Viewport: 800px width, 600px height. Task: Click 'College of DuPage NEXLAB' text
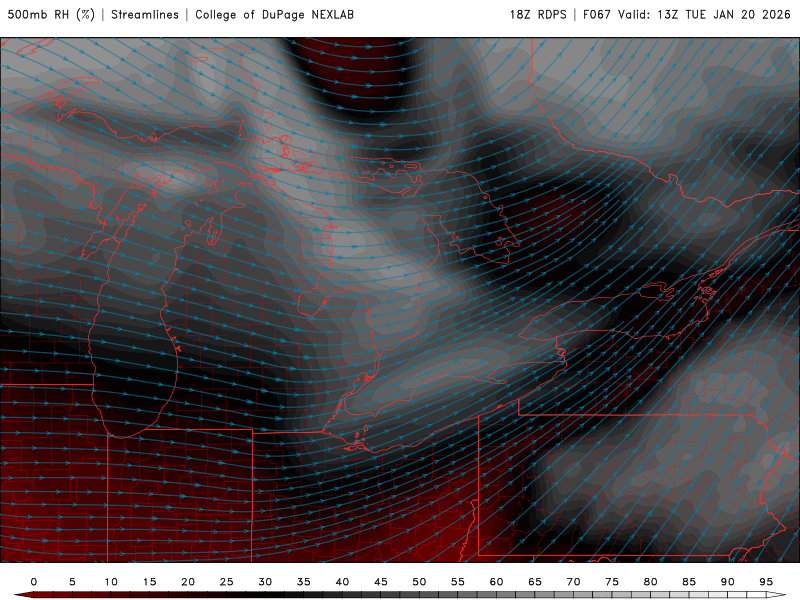coord(274,15)
